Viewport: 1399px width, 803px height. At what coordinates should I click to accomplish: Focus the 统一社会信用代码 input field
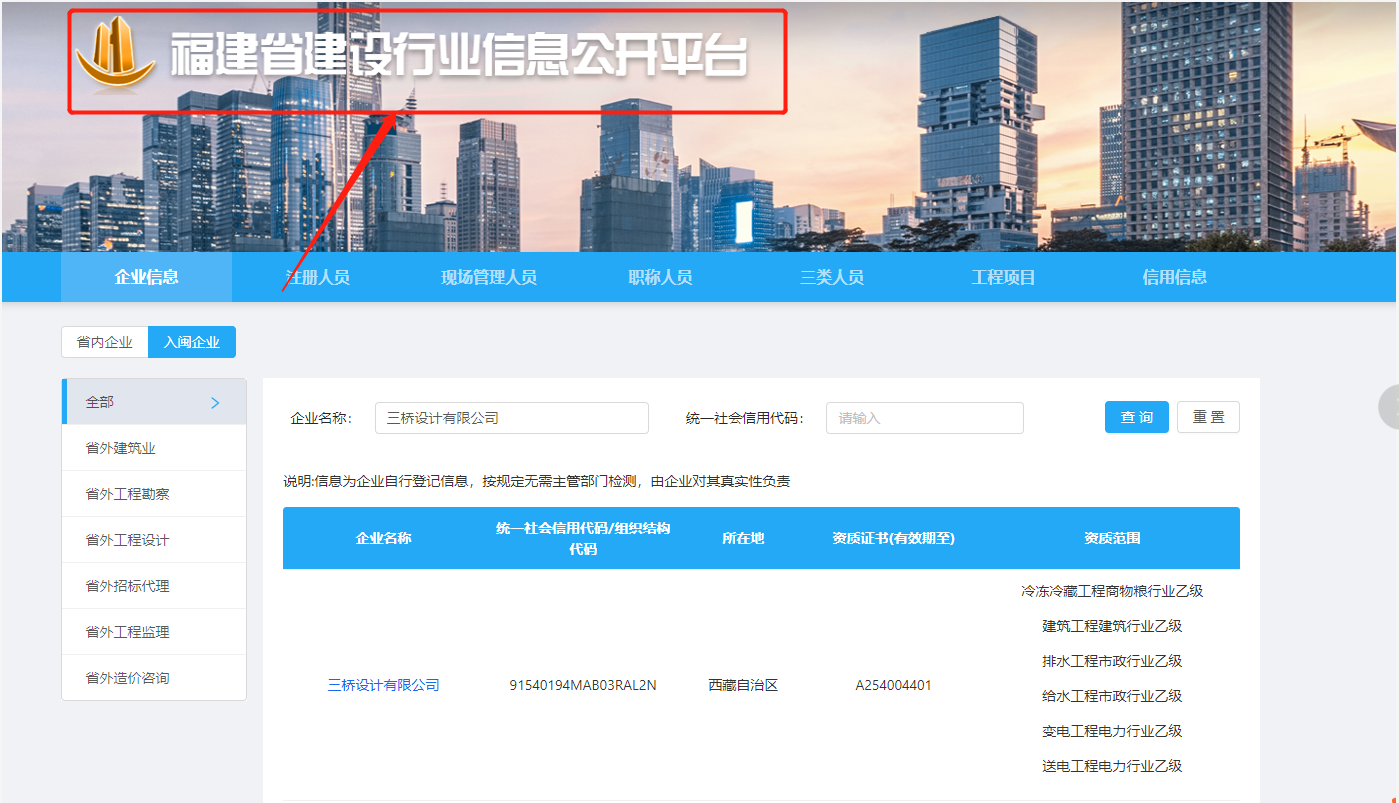[x=924, y=418]
